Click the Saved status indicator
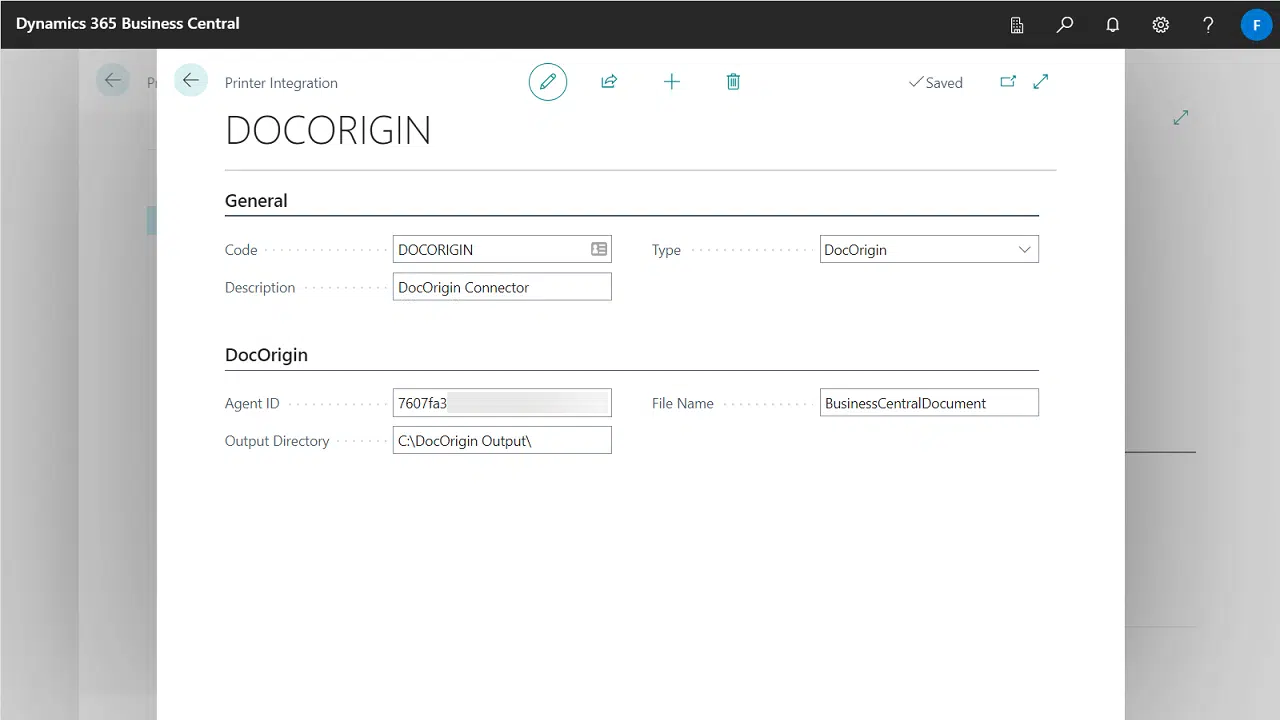 point(936,82)
